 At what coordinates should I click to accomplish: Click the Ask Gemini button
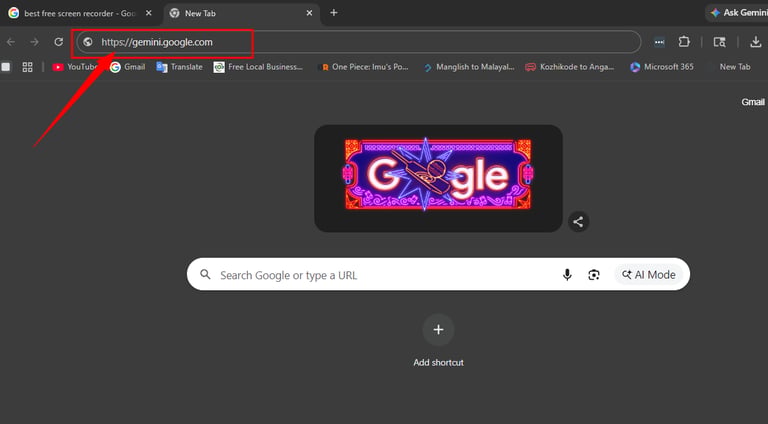738,13
